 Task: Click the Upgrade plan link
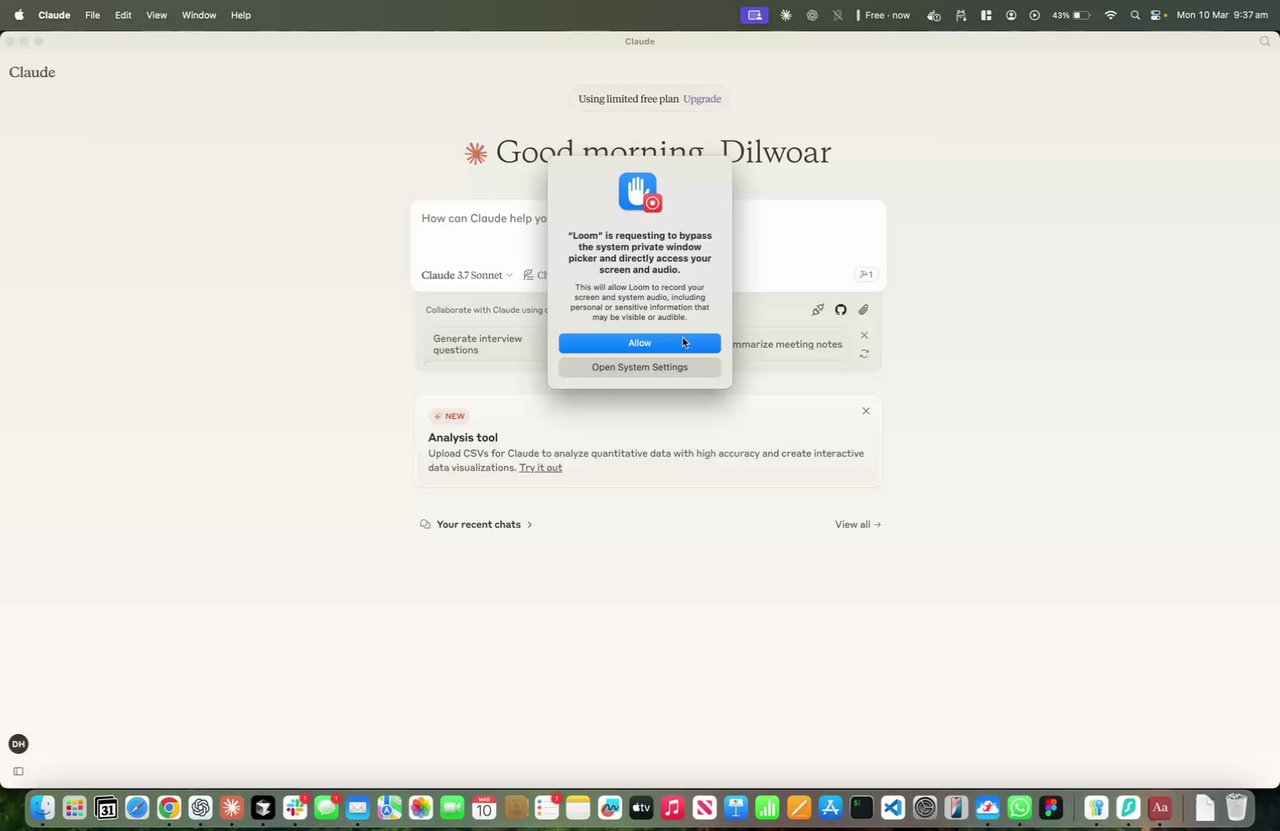coord(702,99)
